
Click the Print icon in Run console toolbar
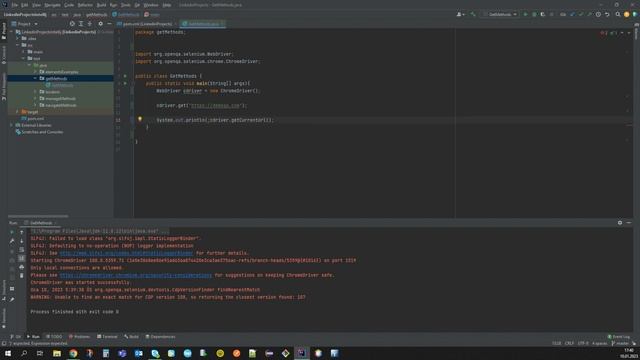[22, 267]
